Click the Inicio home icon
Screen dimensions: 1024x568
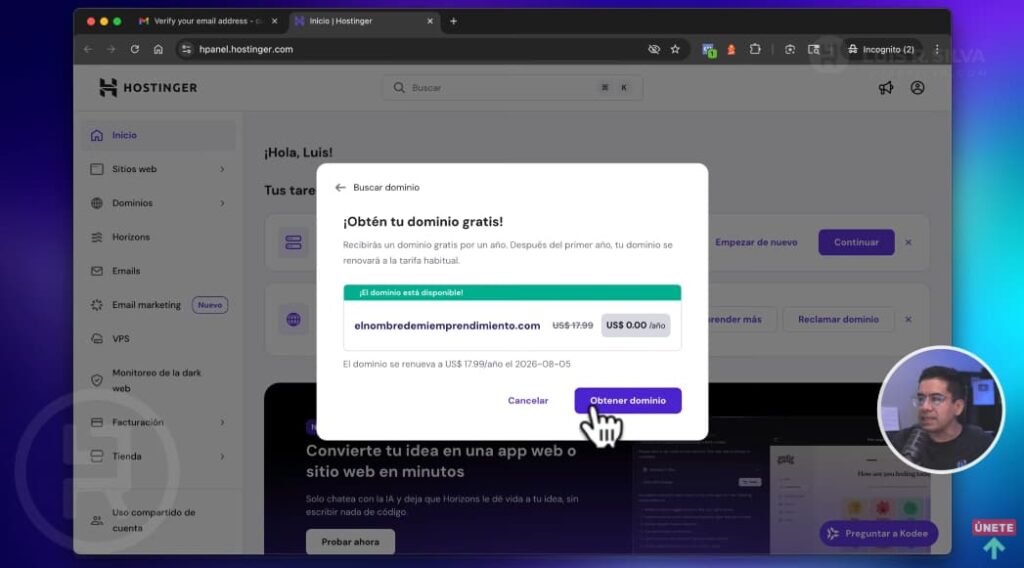pos(97,135)
